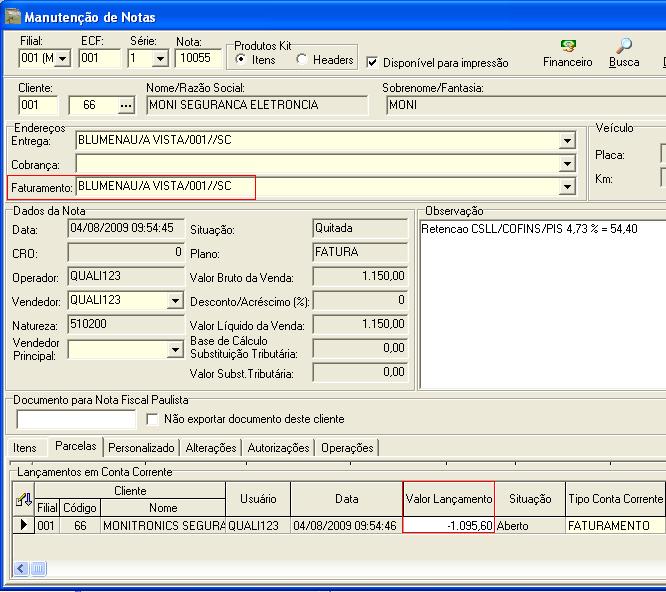Click the Valor Bruto da Venda field

[x=360, y=276]
